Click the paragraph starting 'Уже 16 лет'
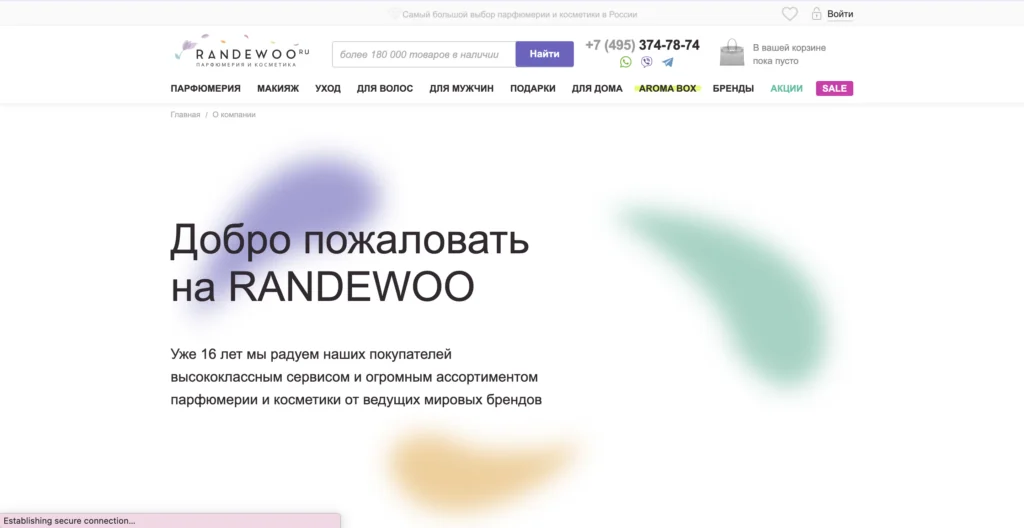This screenshot has width=1024, height=528. coord(356,377)
